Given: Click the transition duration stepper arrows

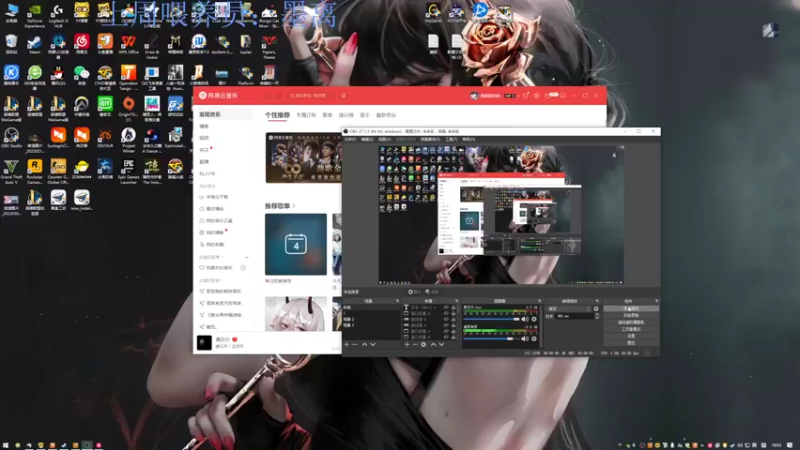Looking at the screenshot, I should pos(597,316).
